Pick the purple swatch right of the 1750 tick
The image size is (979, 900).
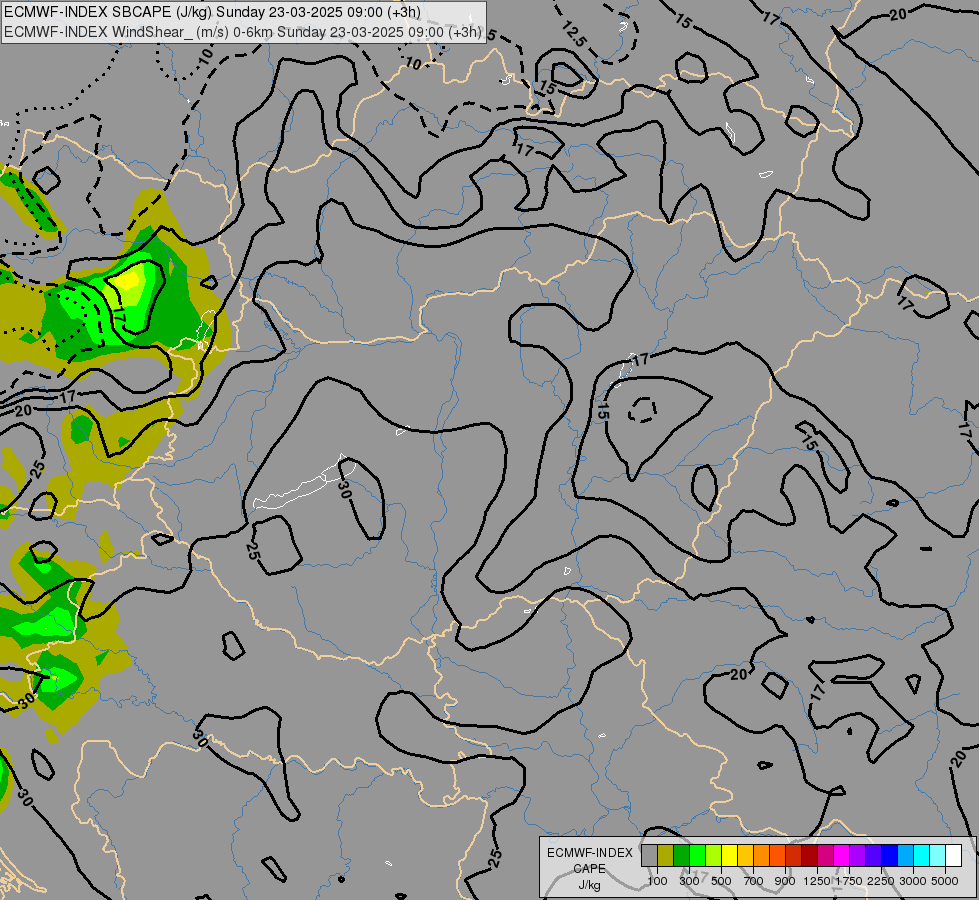point(857,855)
